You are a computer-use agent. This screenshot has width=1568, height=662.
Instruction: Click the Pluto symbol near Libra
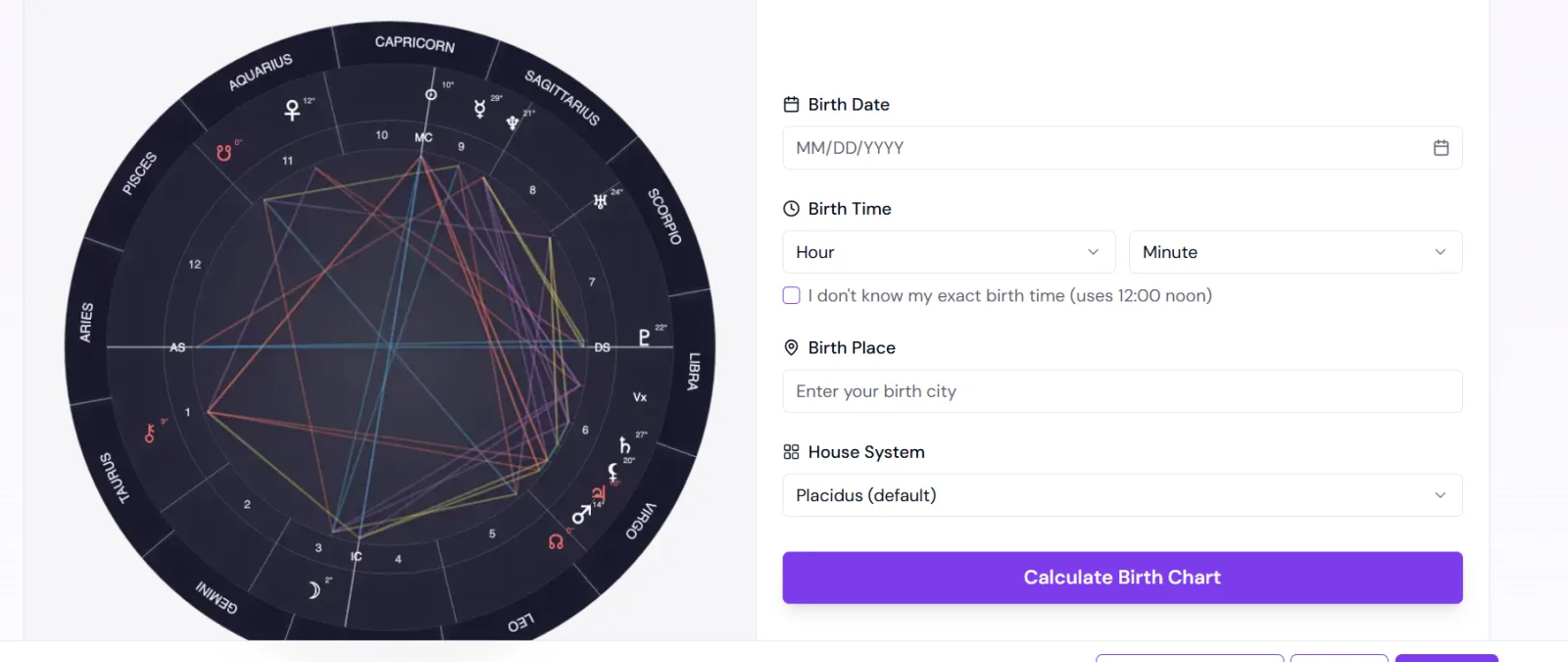coord(644,337)
